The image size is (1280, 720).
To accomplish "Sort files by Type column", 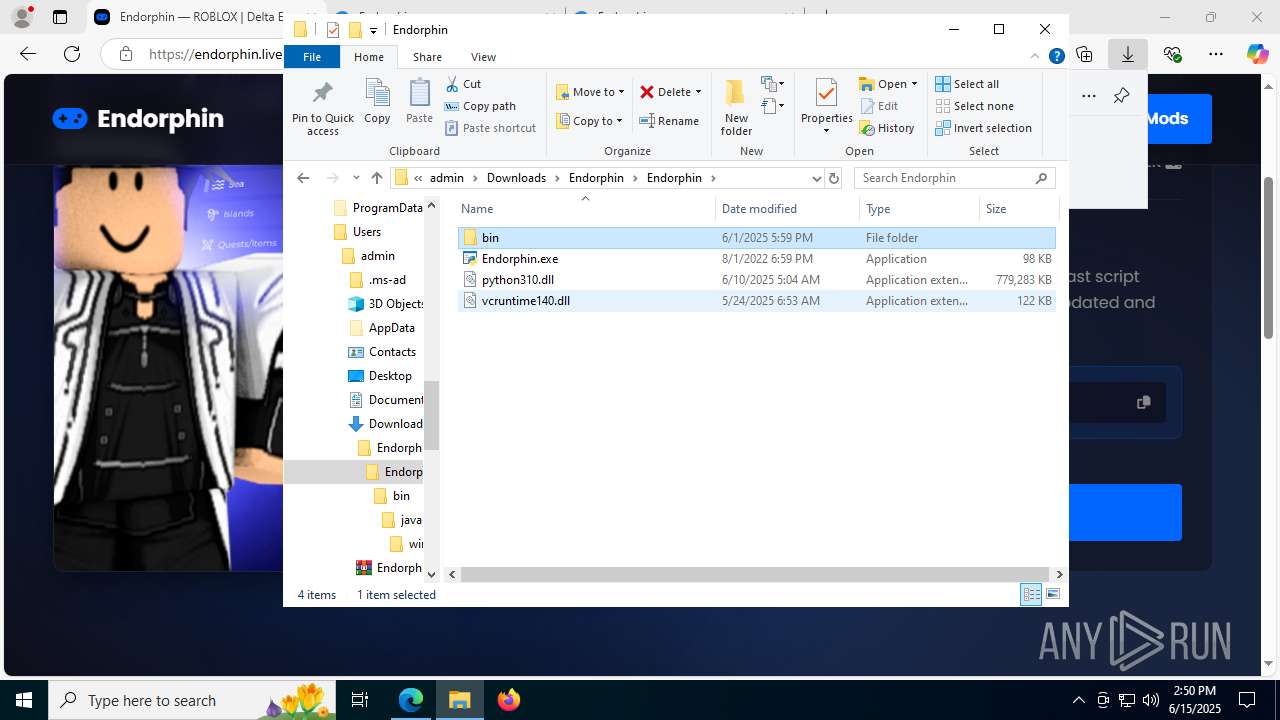I will coord(919,209).
